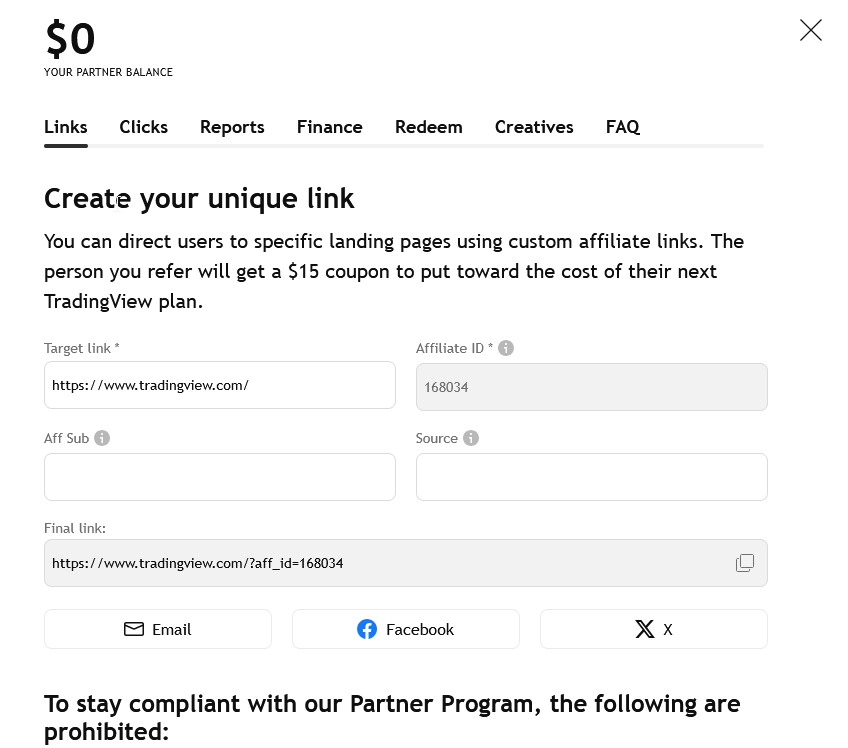This screenshot has width=848, height=748.
Task: Open the Clicks tab
Action: (143, 127)
